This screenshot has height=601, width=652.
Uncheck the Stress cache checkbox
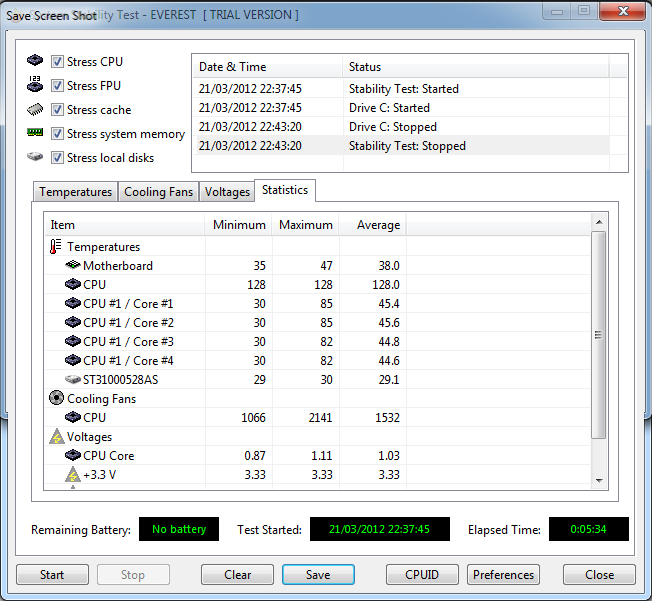tap(57, 110)
